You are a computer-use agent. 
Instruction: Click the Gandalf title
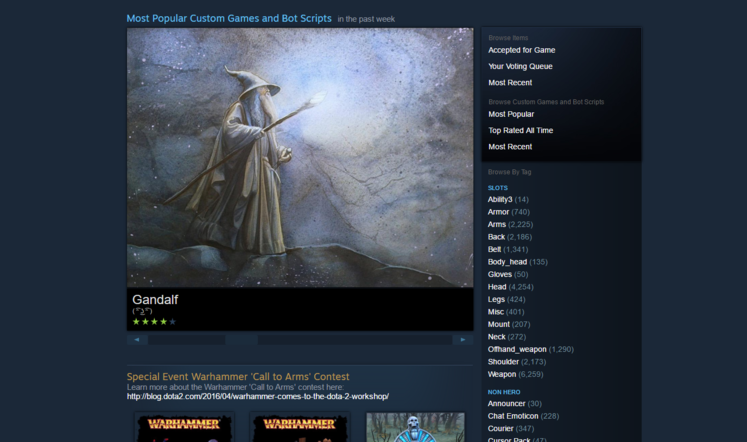[155, 300]
